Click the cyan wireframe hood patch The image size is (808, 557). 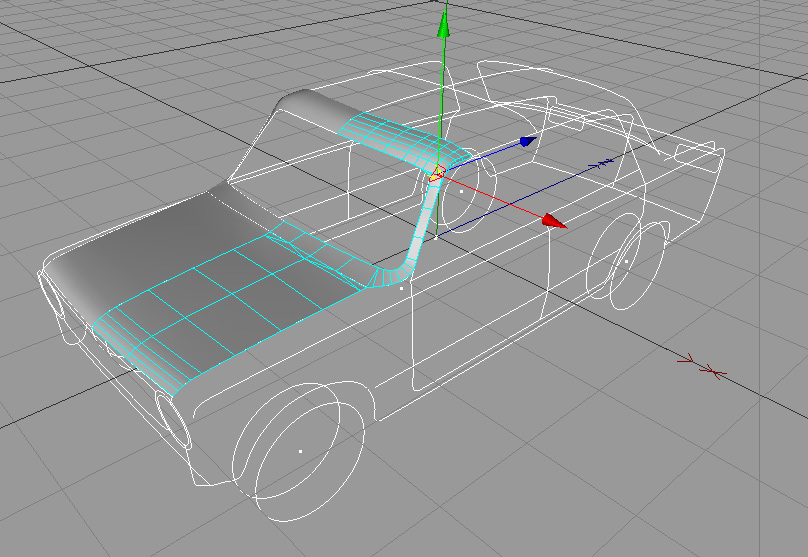pos(230,300)
